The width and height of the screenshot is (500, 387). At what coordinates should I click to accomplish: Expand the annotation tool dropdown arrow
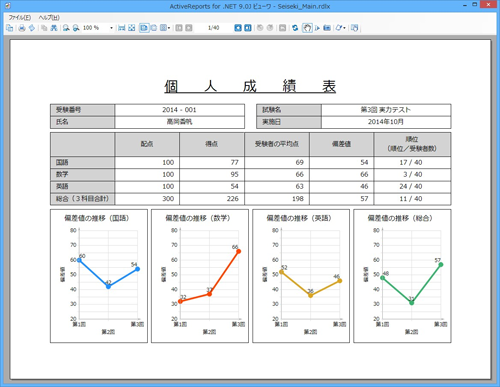click(x=344, y=28)
